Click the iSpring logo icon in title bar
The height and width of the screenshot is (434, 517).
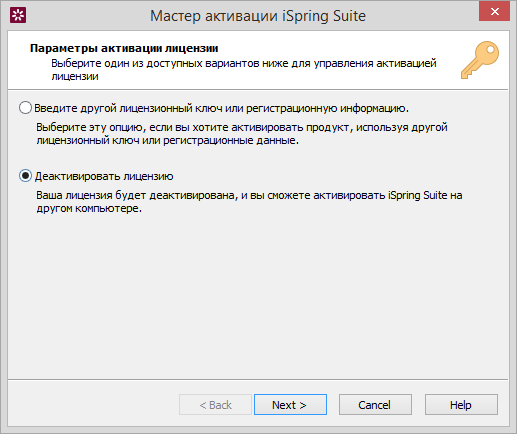[x=18, y=15]
